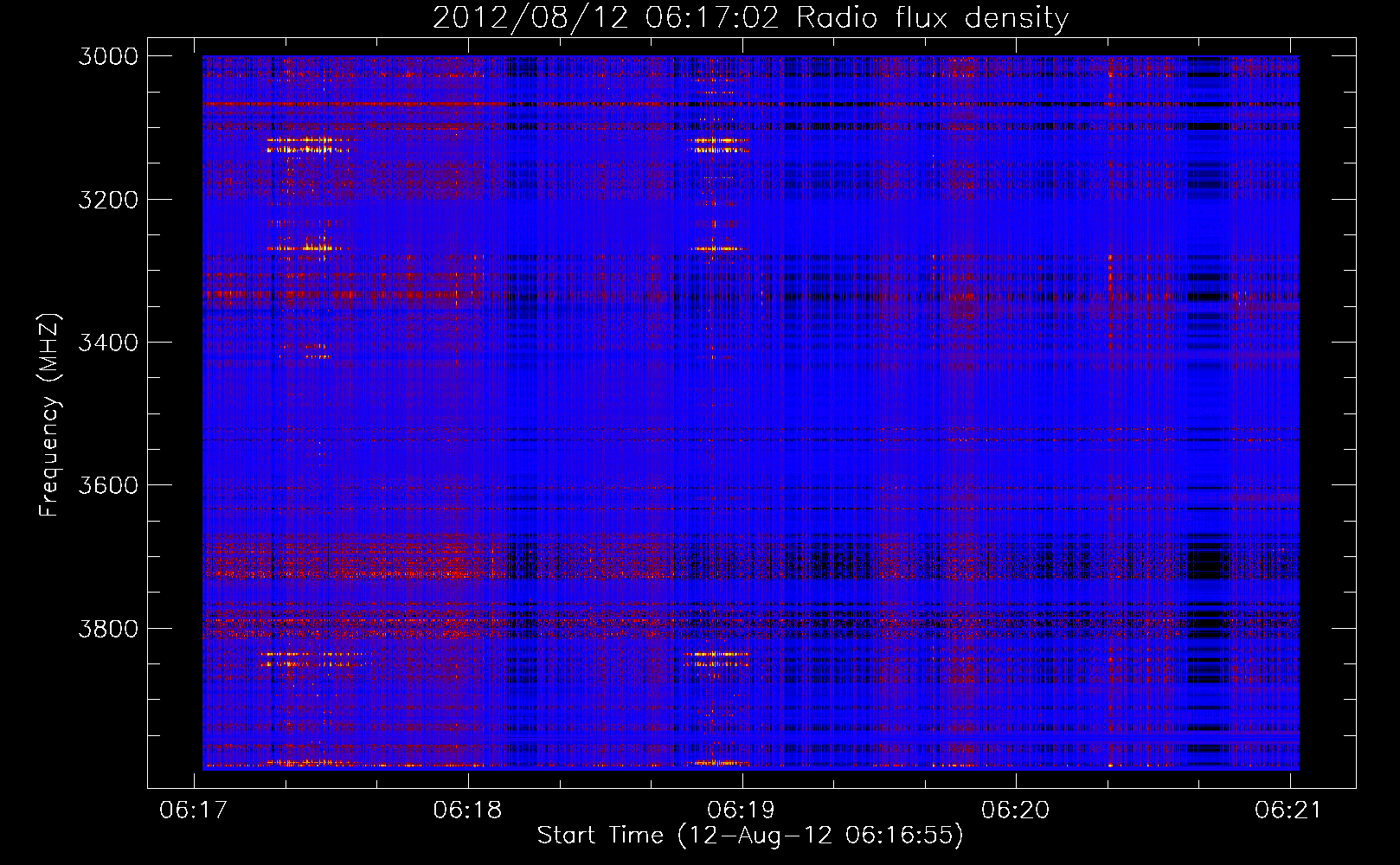
Task: Click the 06:17 time tick label
Action: pyautogui.click(x=194, y=810)
